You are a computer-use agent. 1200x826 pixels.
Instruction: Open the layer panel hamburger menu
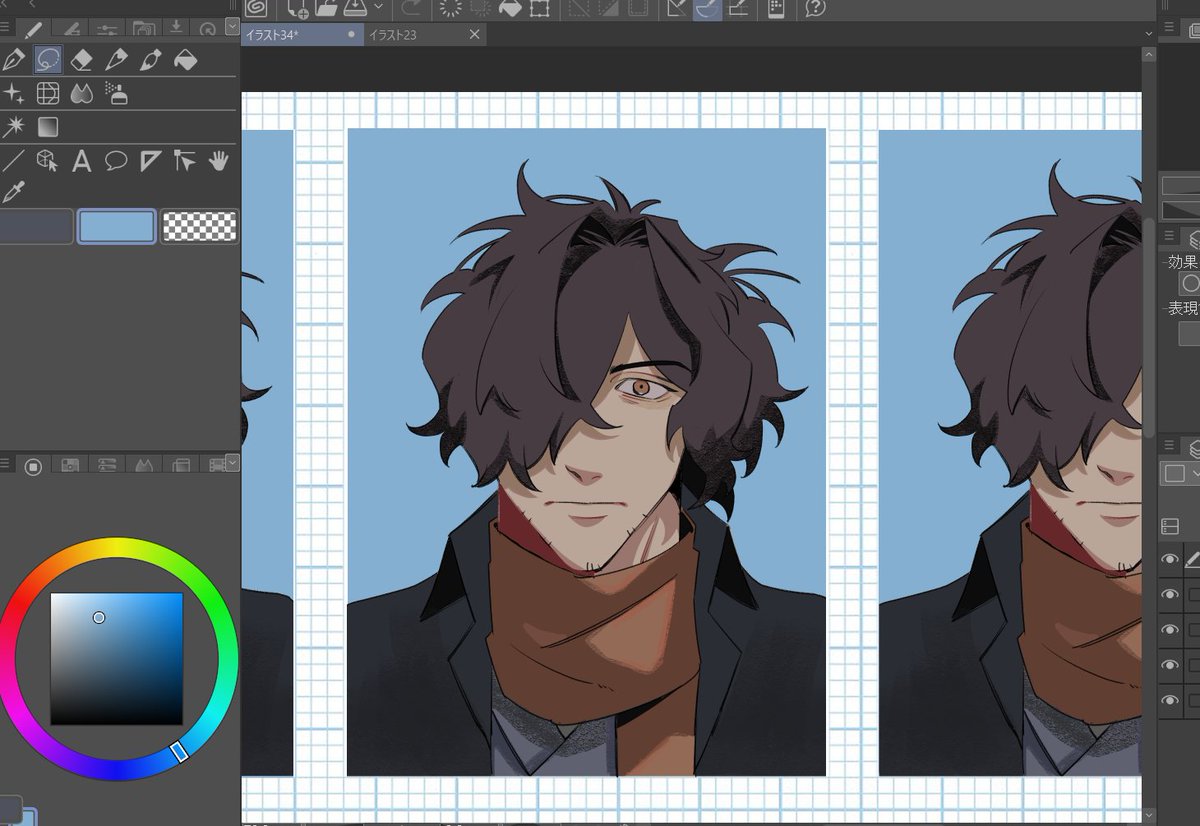click(x=1169, y=447)
